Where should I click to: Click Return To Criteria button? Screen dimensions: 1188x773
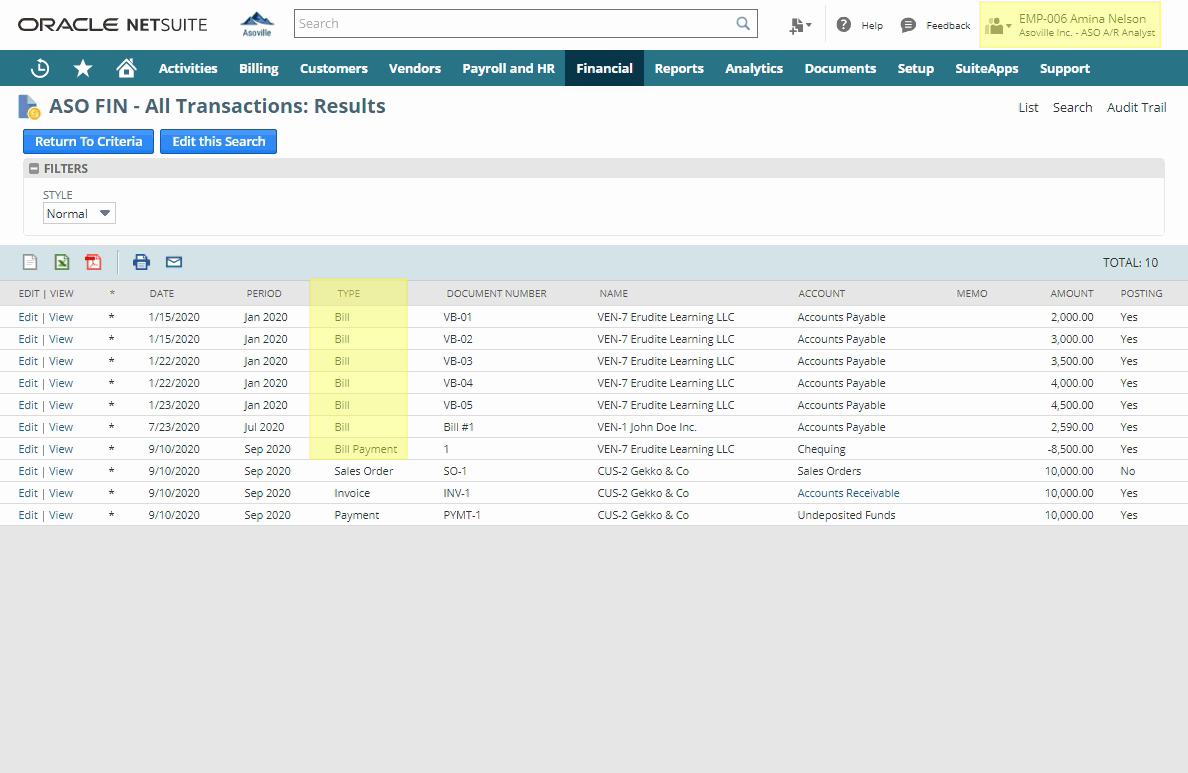pyautogui.click(x=89, y=142)
